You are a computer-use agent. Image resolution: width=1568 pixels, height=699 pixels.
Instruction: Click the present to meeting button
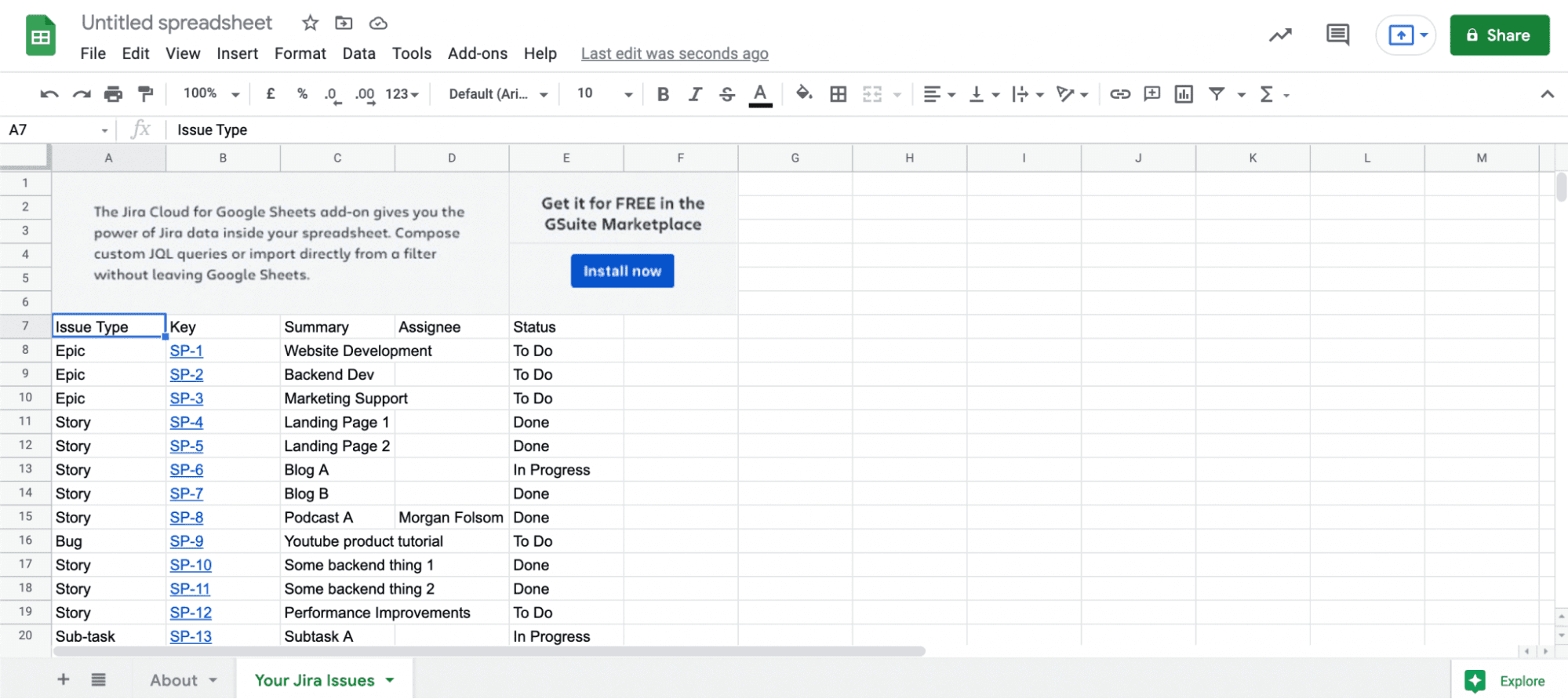point(1406,35)
